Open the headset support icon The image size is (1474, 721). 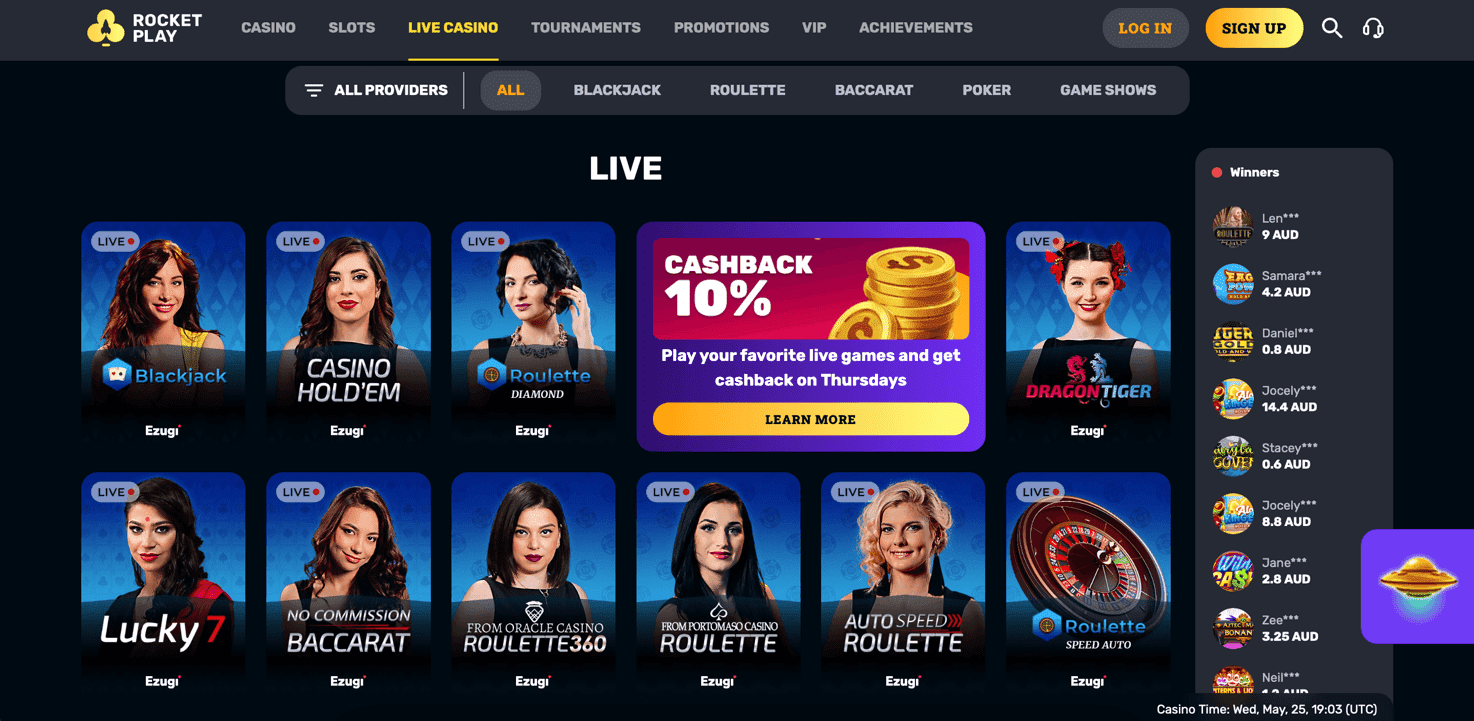coord(1373,28)
